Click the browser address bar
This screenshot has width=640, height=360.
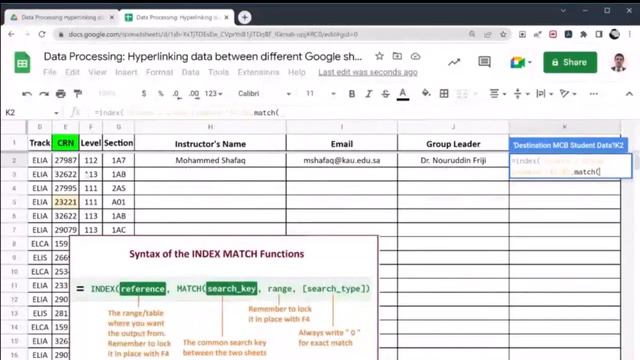pos(261,34)
